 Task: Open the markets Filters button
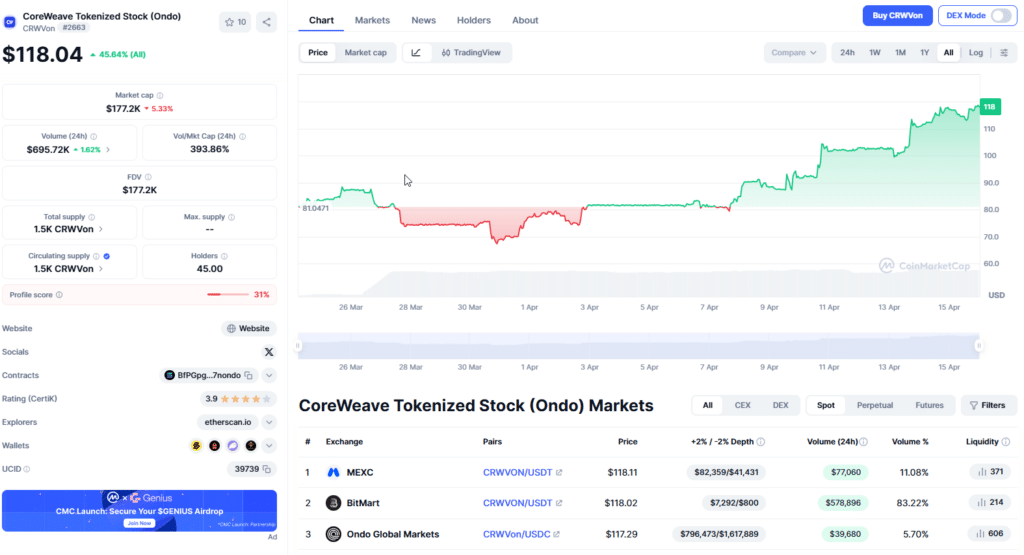987,405
